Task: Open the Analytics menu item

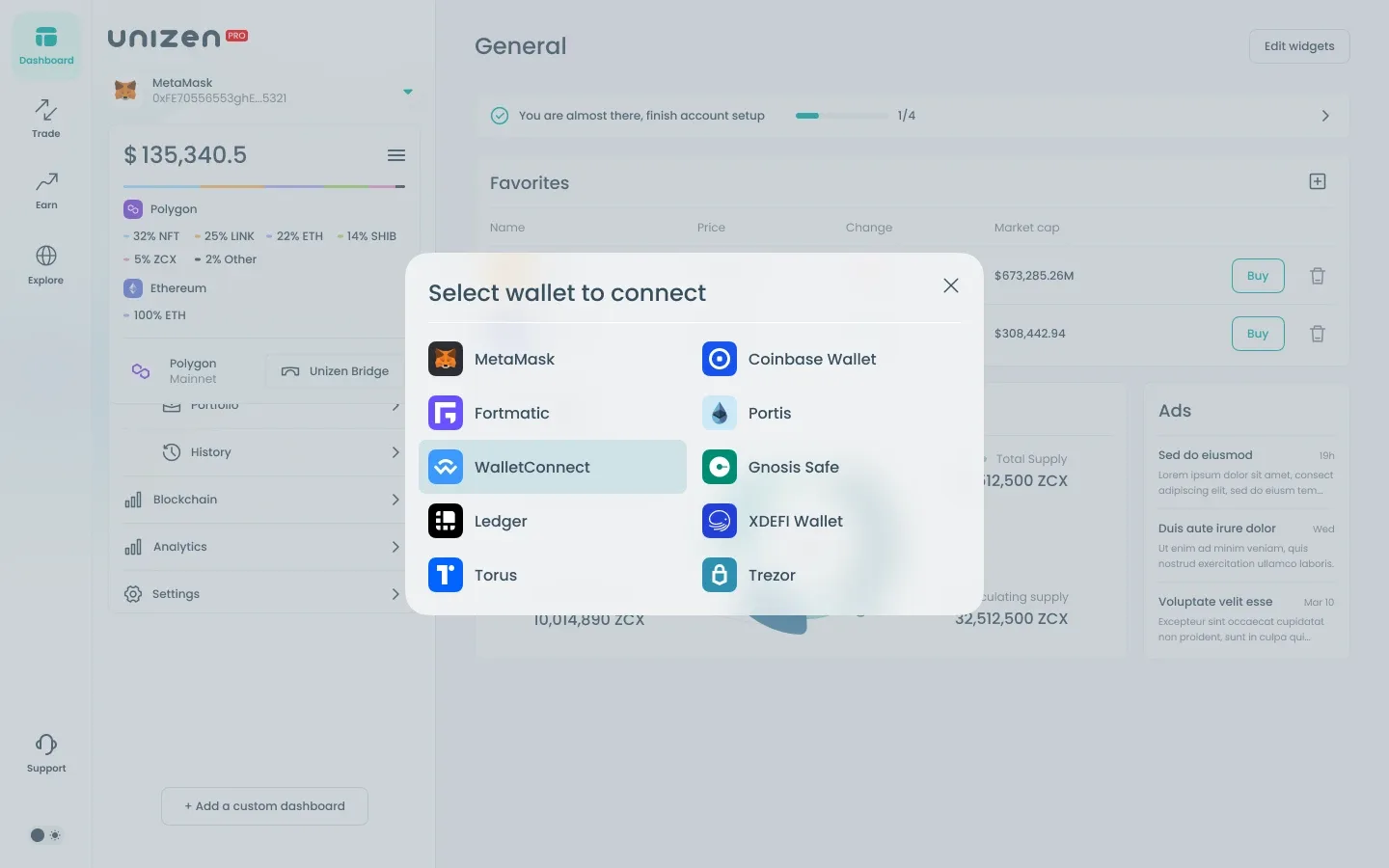Action: (262, 547)
